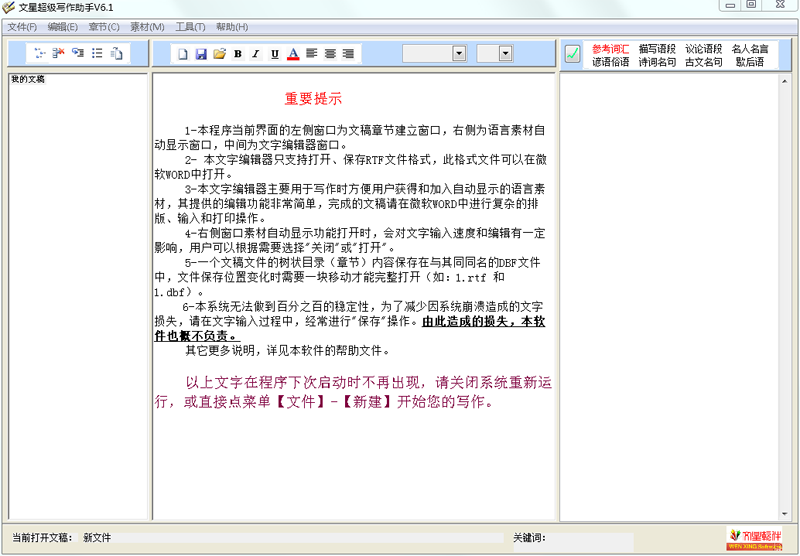Open the 素材(M) menu
This screenshot has width=800, height=556.
147,27
